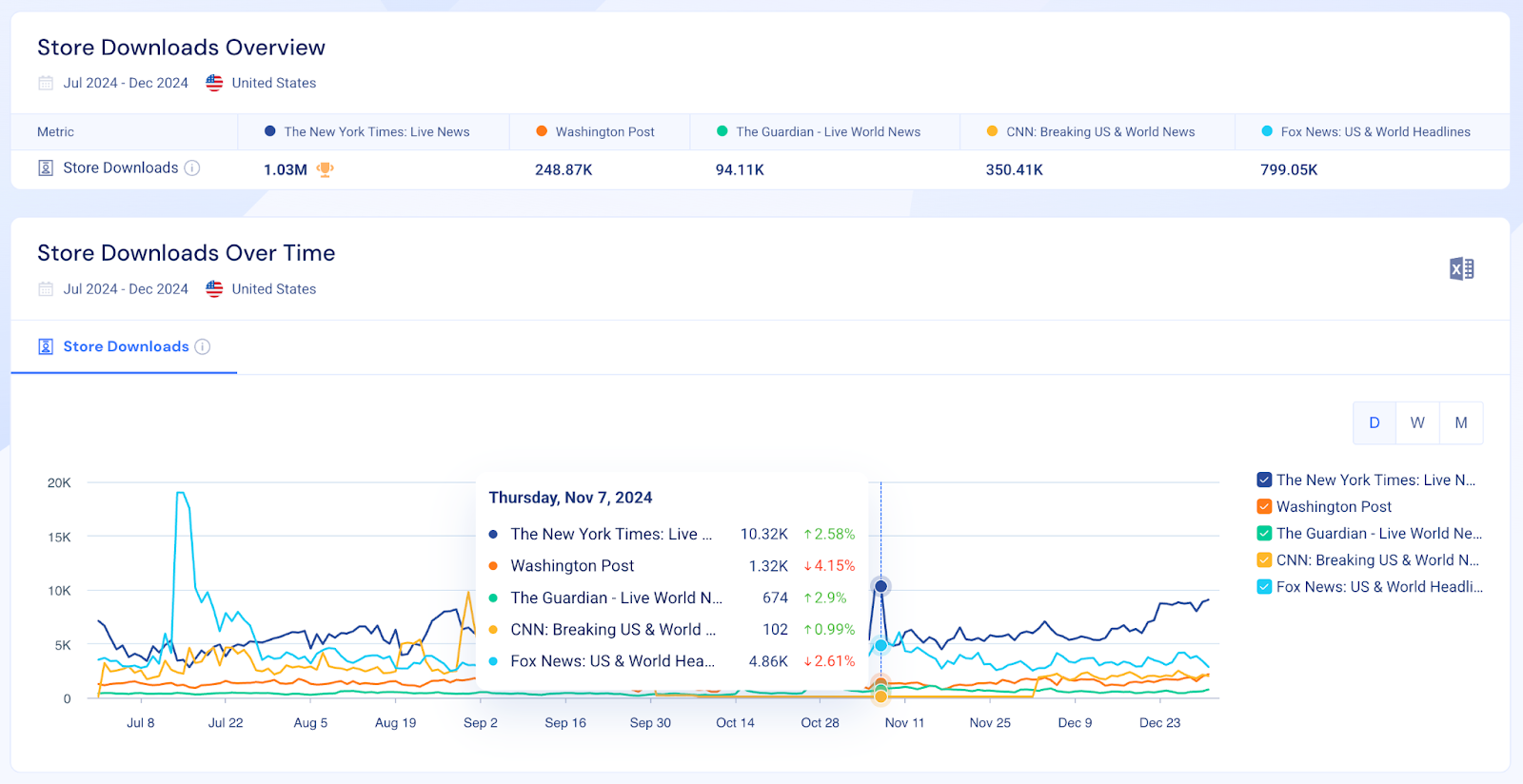Click the 350.41K downloads value
Image resolution: width=1523 pixels, height=784 pixels.
coord(1014,170)
